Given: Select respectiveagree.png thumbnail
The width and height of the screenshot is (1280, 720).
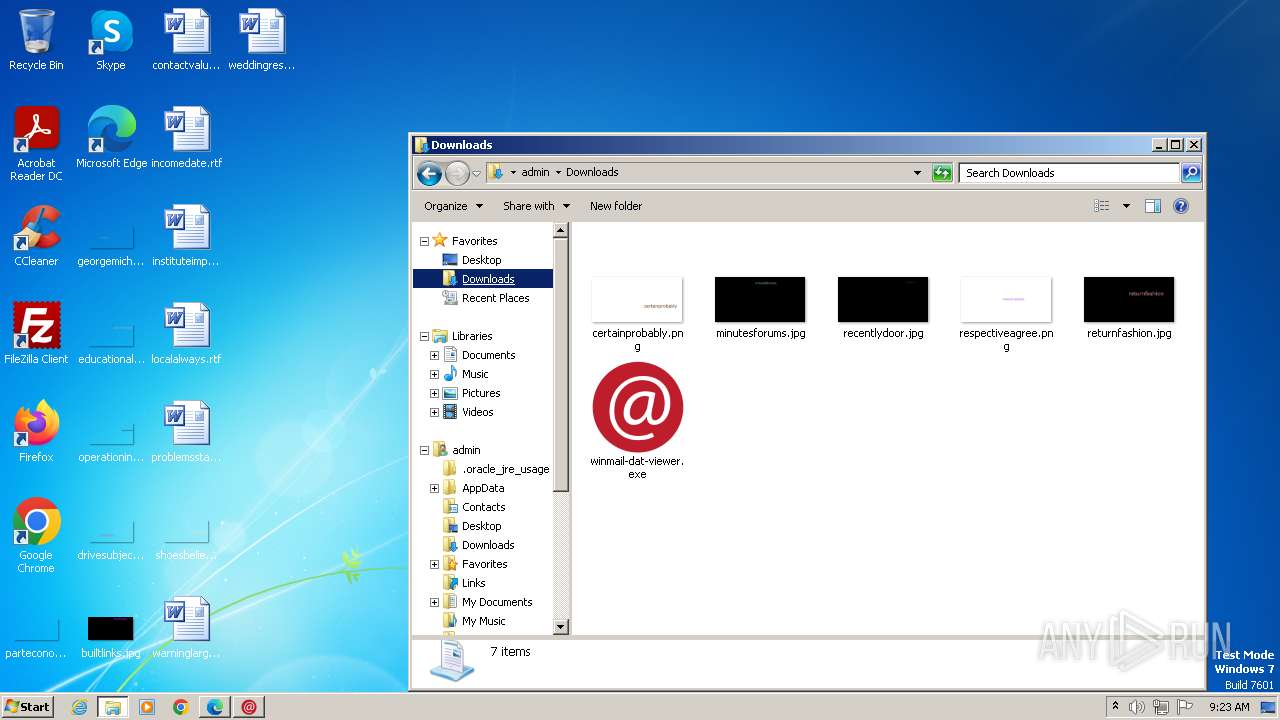Looking at the screenshot, I should pos(1006,314).
